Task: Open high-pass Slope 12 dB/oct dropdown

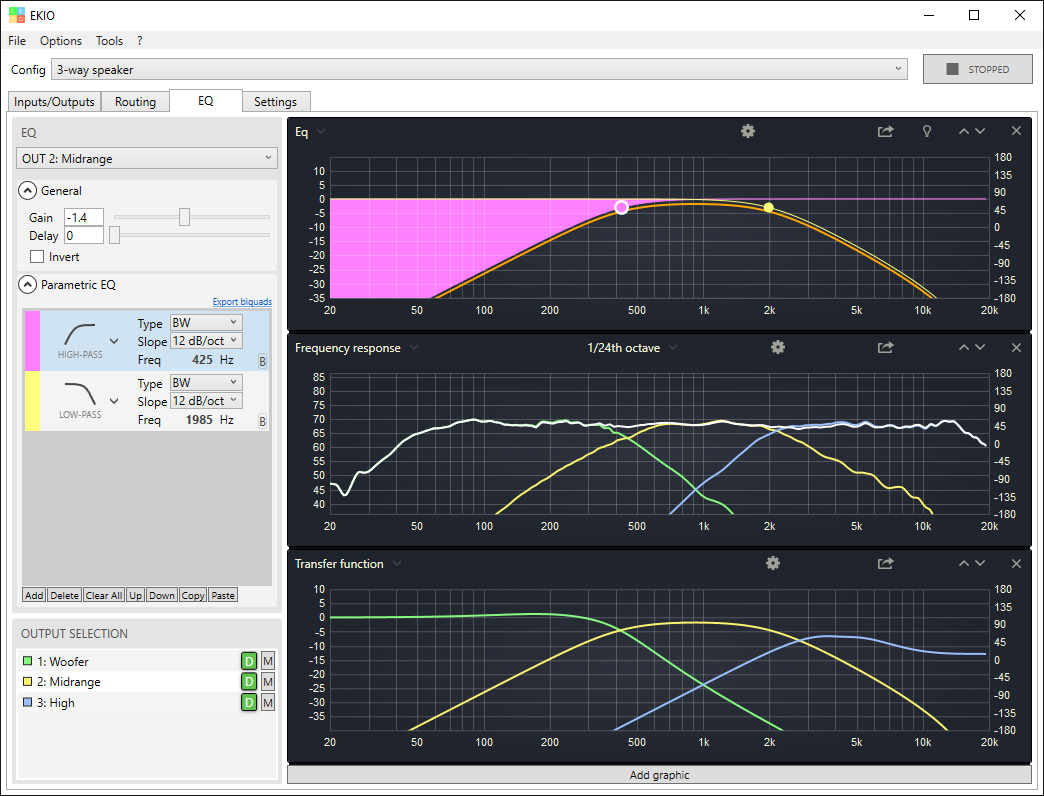Action: (206, 341)
